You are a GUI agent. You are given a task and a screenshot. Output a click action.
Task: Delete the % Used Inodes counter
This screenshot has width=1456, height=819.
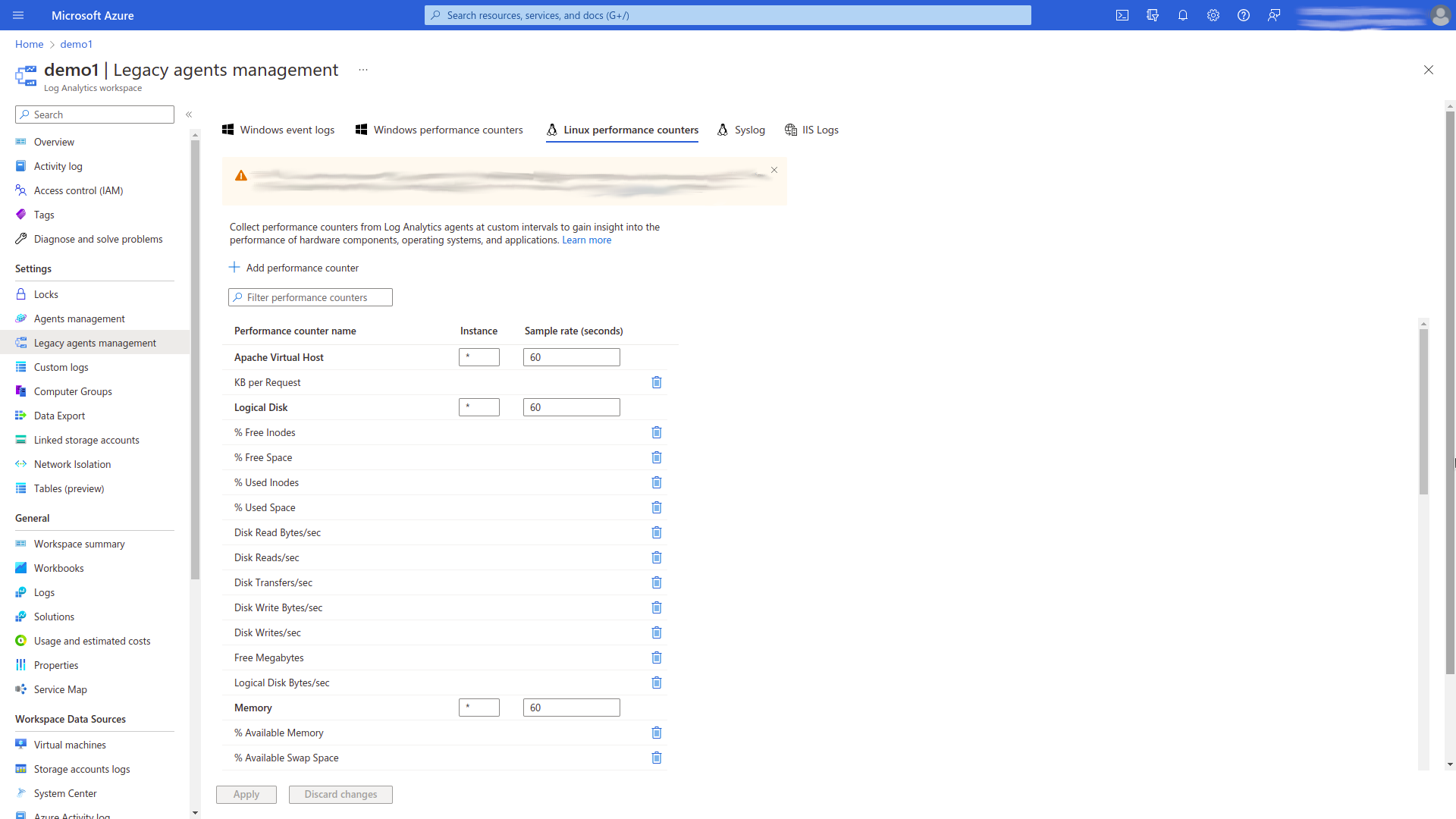click(x=657, y=482)
